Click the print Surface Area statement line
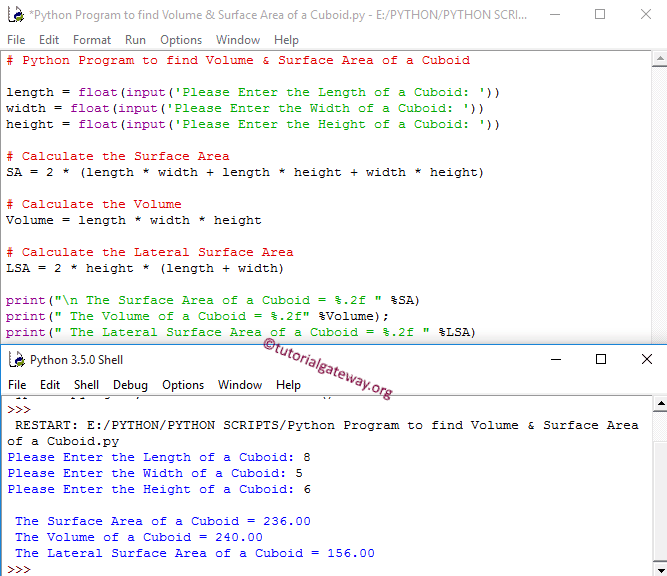This screenshot has width=667, height=576. coord(213,300)
